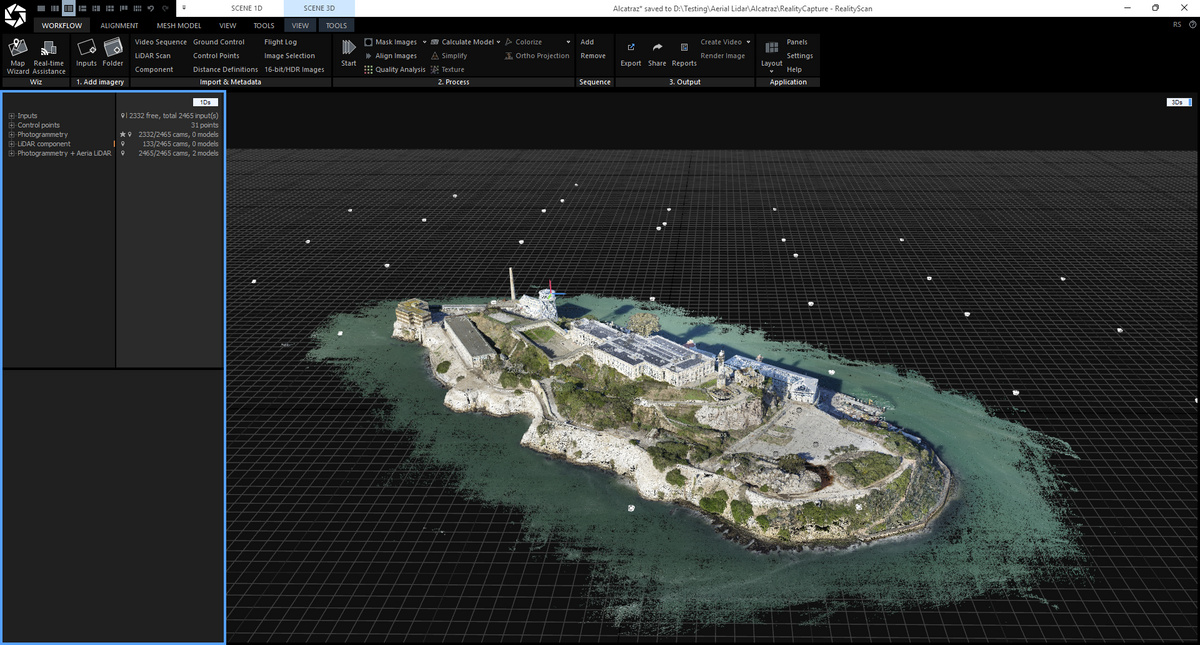The image size is (1200, 645).
Task: Click Image Selection
Action: click(x=289, y=56)
